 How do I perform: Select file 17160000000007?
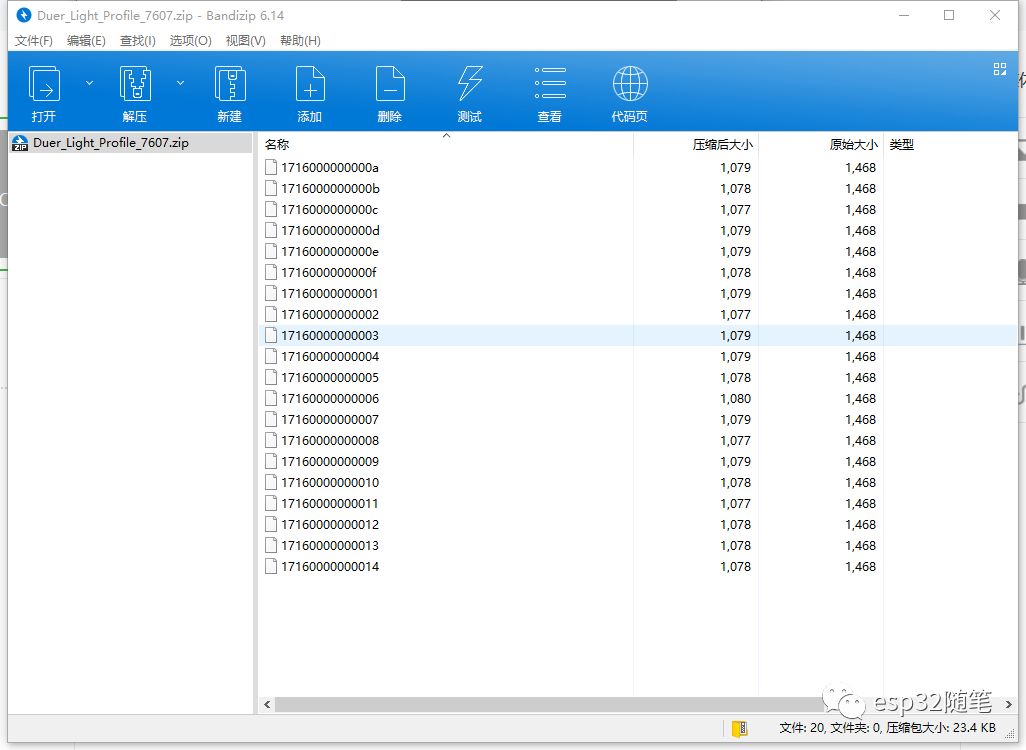(330, 419)
